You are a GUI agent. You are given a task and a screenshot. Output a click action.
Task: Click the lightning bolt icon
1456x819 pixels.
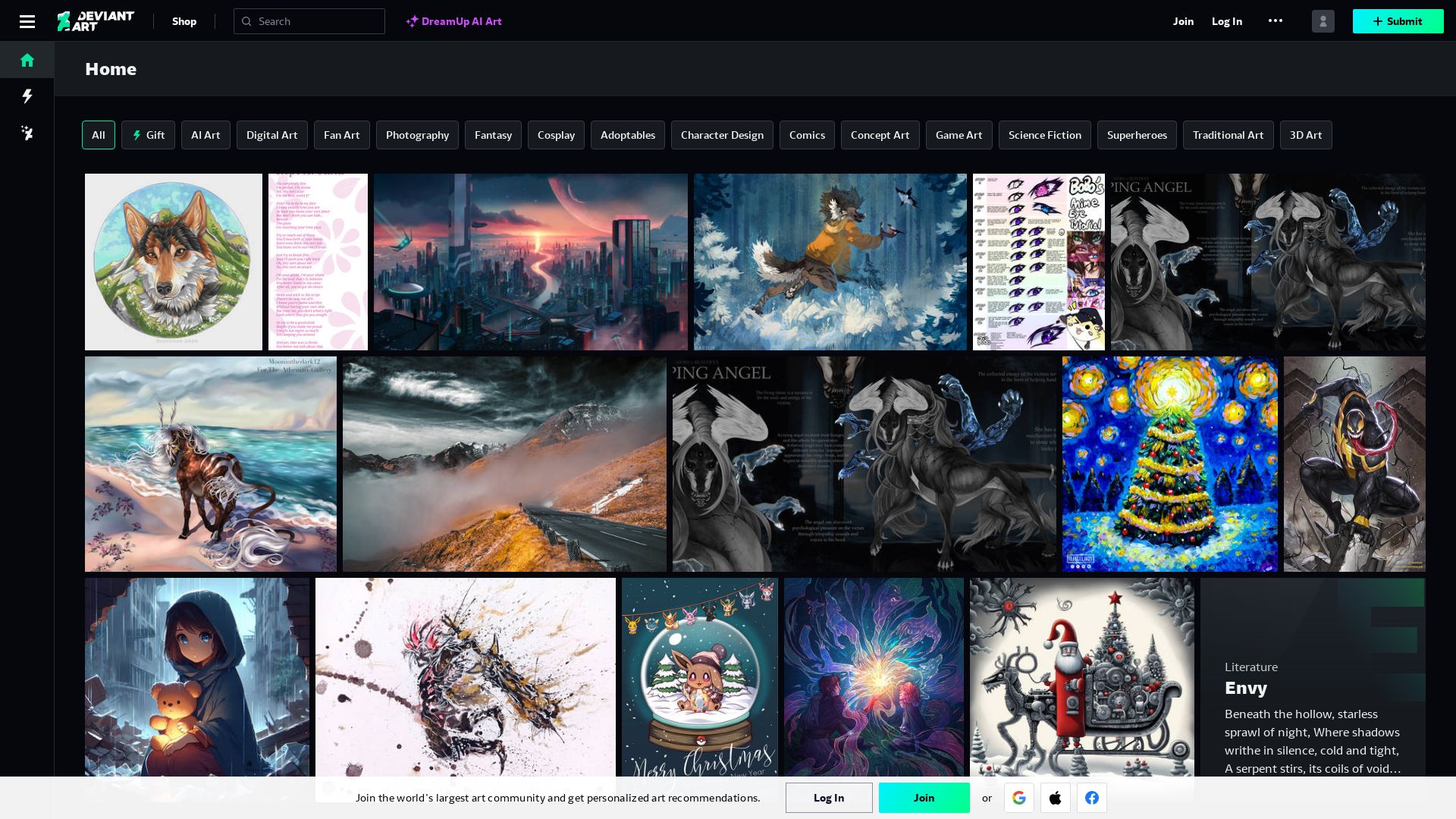(27, 96)
